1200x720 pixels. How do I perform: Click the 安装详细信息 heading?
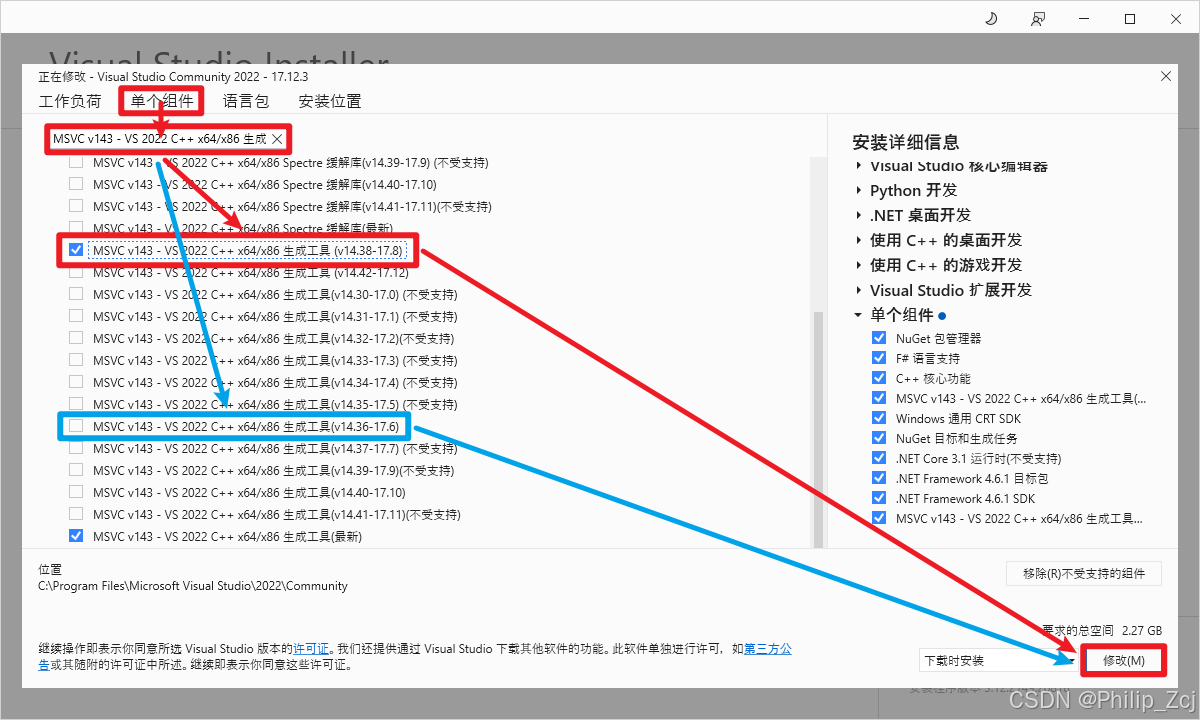click(x=906, y=142)
